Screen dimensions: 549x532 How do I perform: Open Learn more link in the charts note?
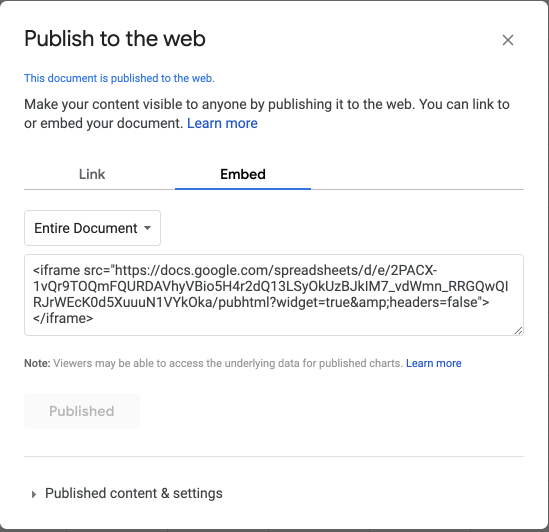(433, 363)
